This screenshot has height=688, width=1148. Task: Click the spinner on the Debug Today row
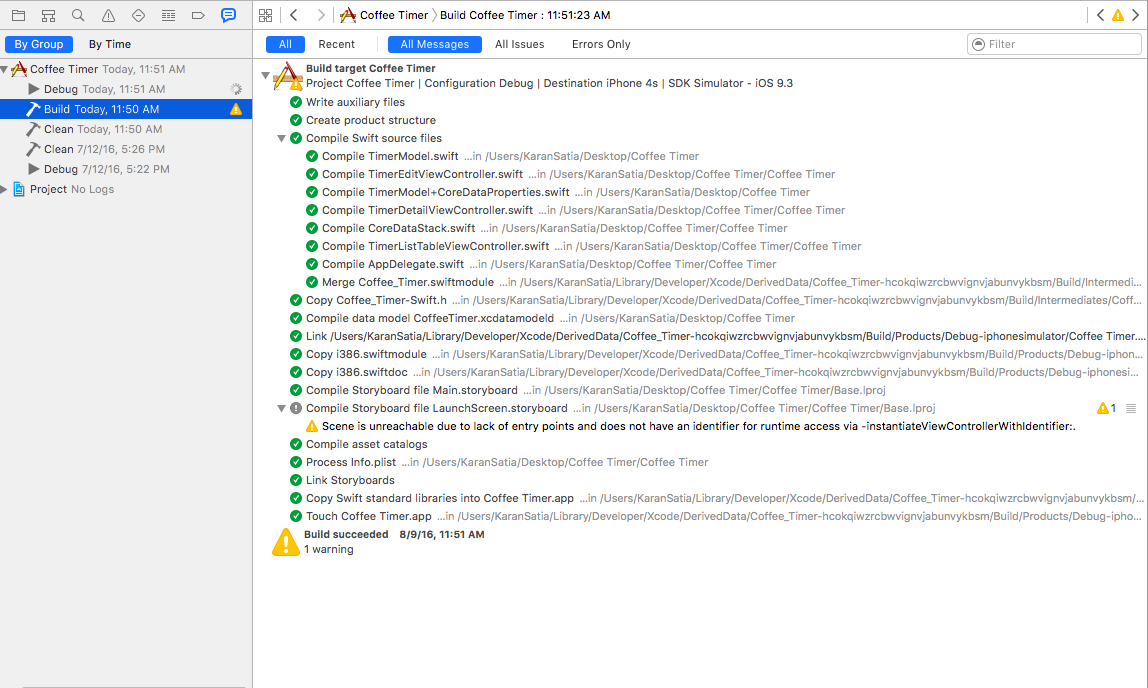[236, 89]
